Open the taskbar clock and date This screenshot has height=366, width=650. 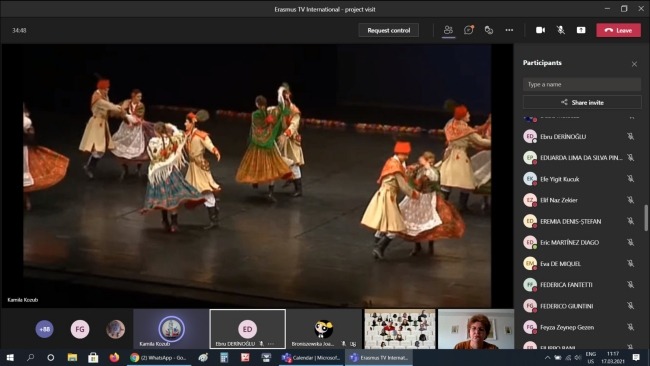pos(613,357)
